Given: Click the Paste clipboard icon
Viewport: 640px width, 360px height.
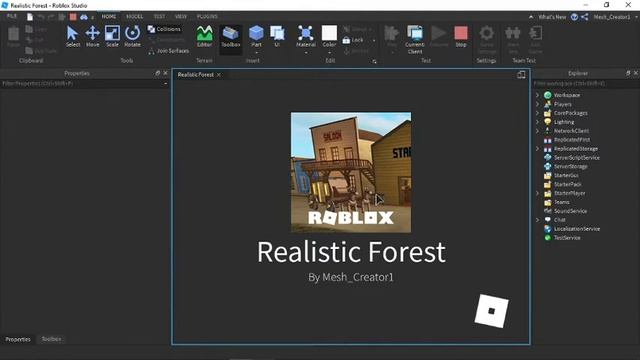Looking at the screenshot, I should coord(13,34).
